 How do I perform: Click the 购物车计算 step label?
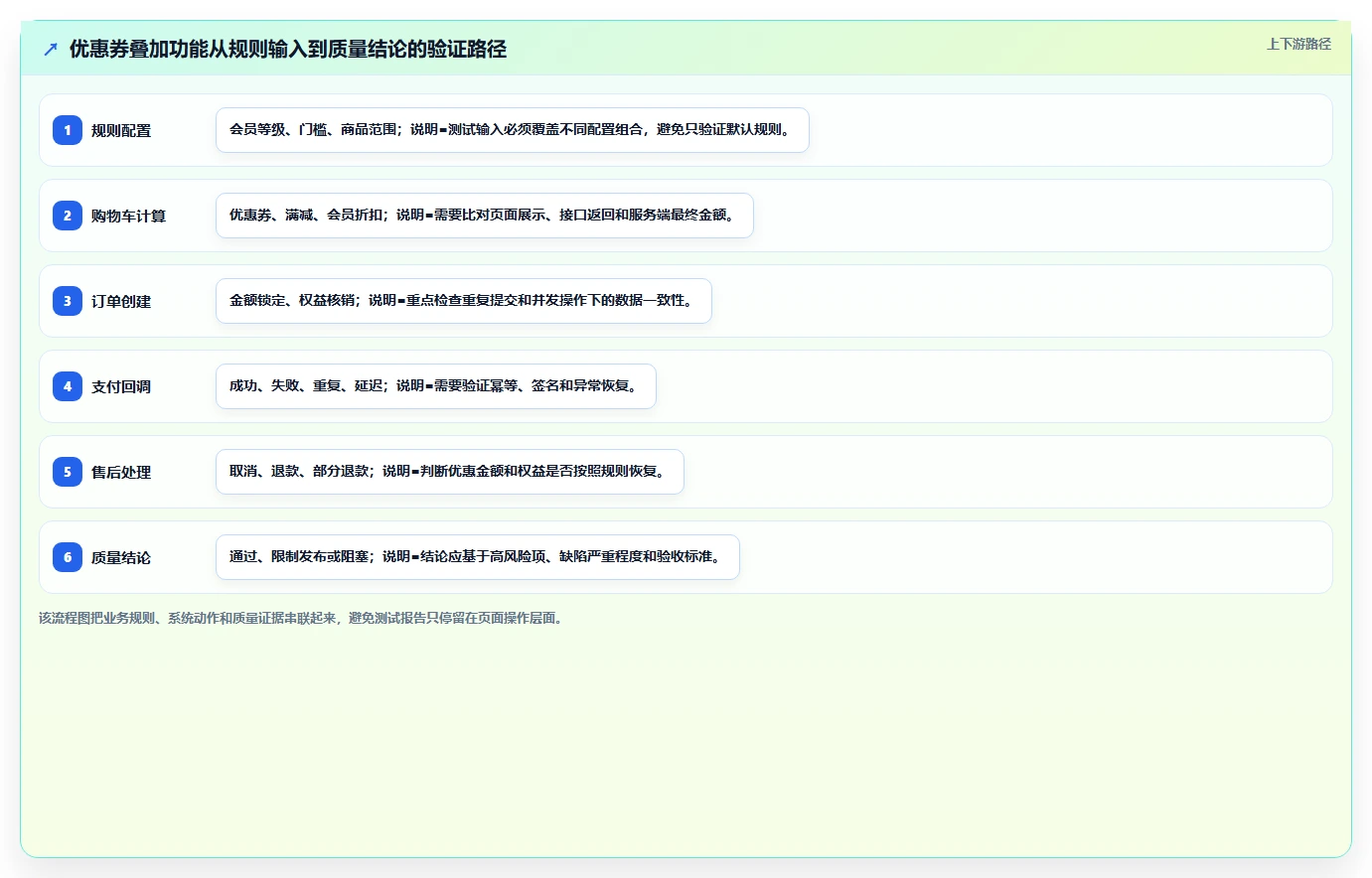[128, 216]
